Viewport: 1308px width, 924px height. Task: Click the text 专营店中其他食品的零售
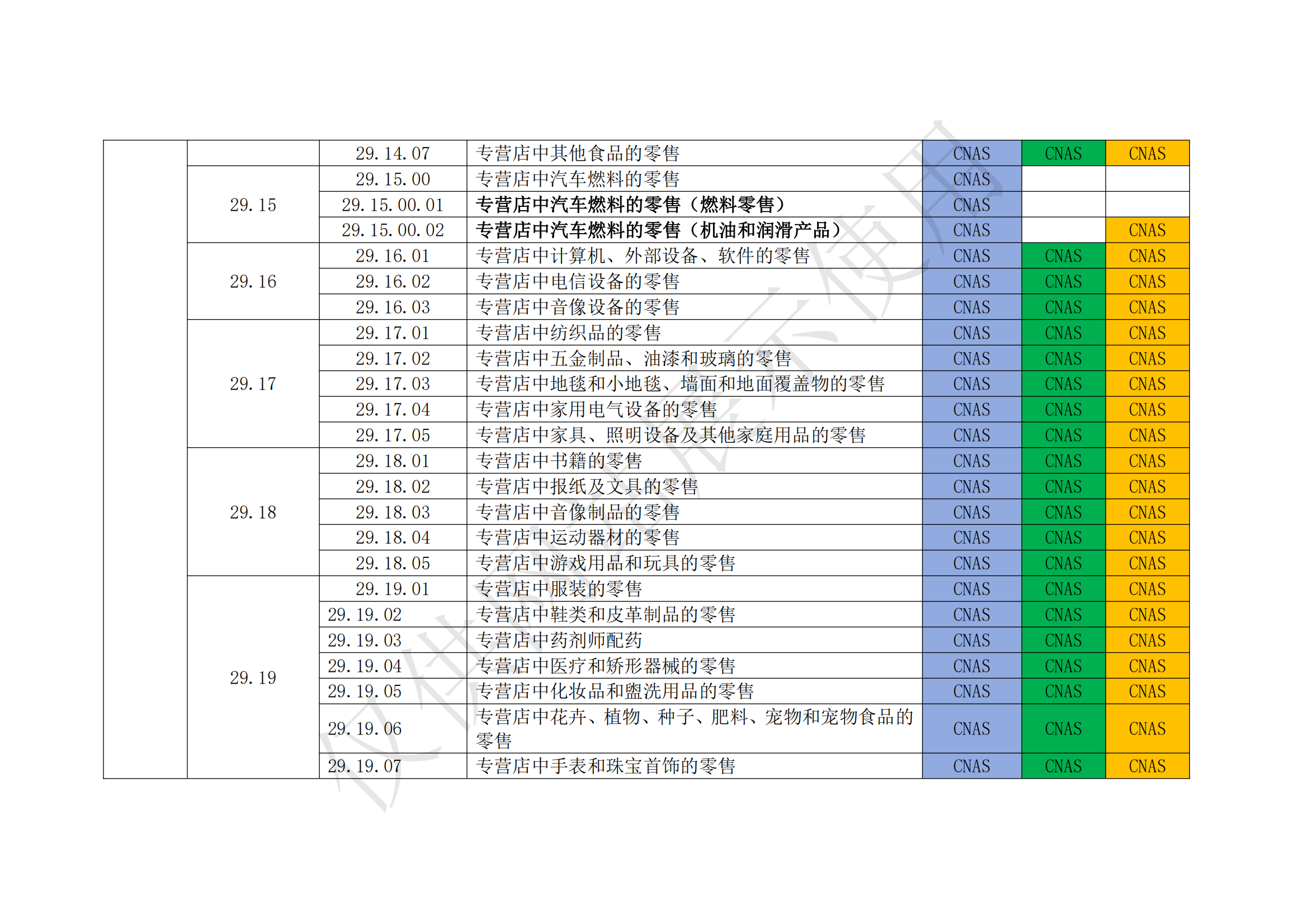578,153
